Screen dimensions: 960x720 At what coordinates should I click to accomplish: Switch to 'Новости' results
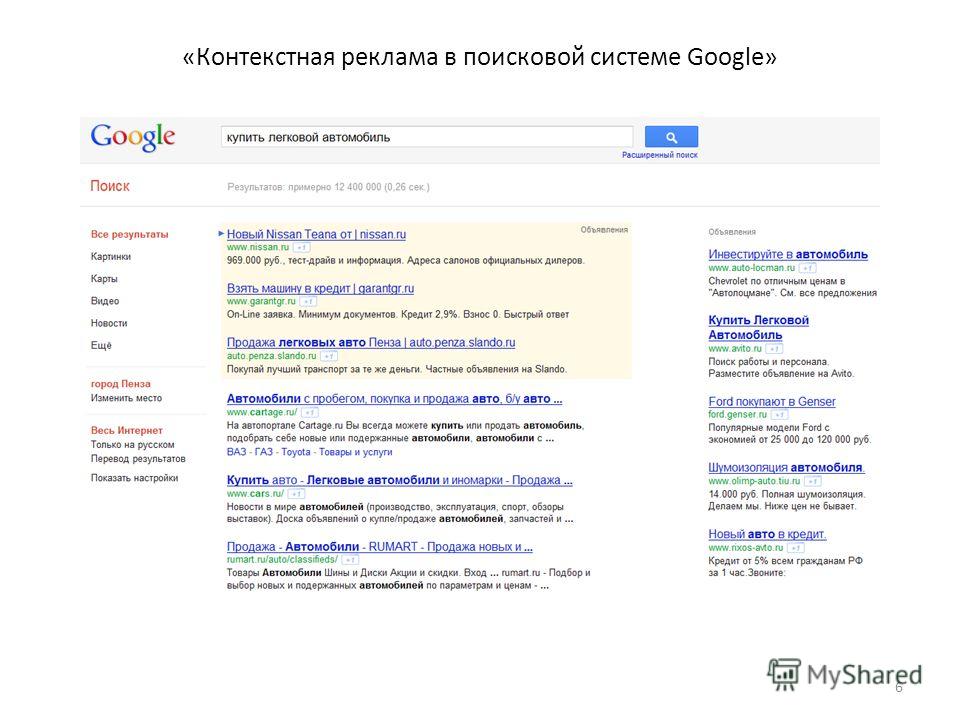coord(109,323)
